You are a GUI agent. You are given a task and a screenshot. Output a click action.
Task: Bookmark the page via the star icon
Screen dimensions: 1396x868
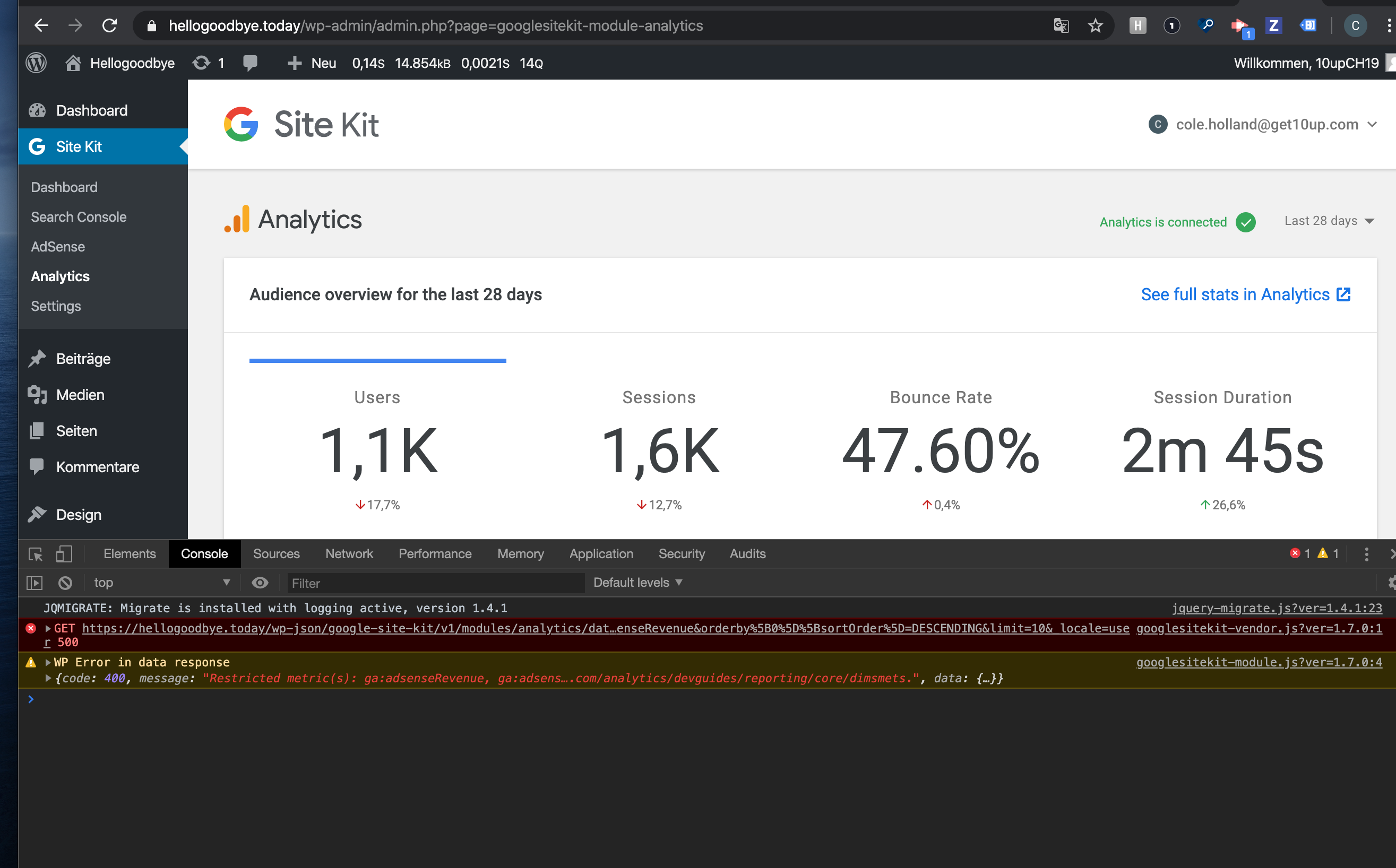click(1096, 25)
